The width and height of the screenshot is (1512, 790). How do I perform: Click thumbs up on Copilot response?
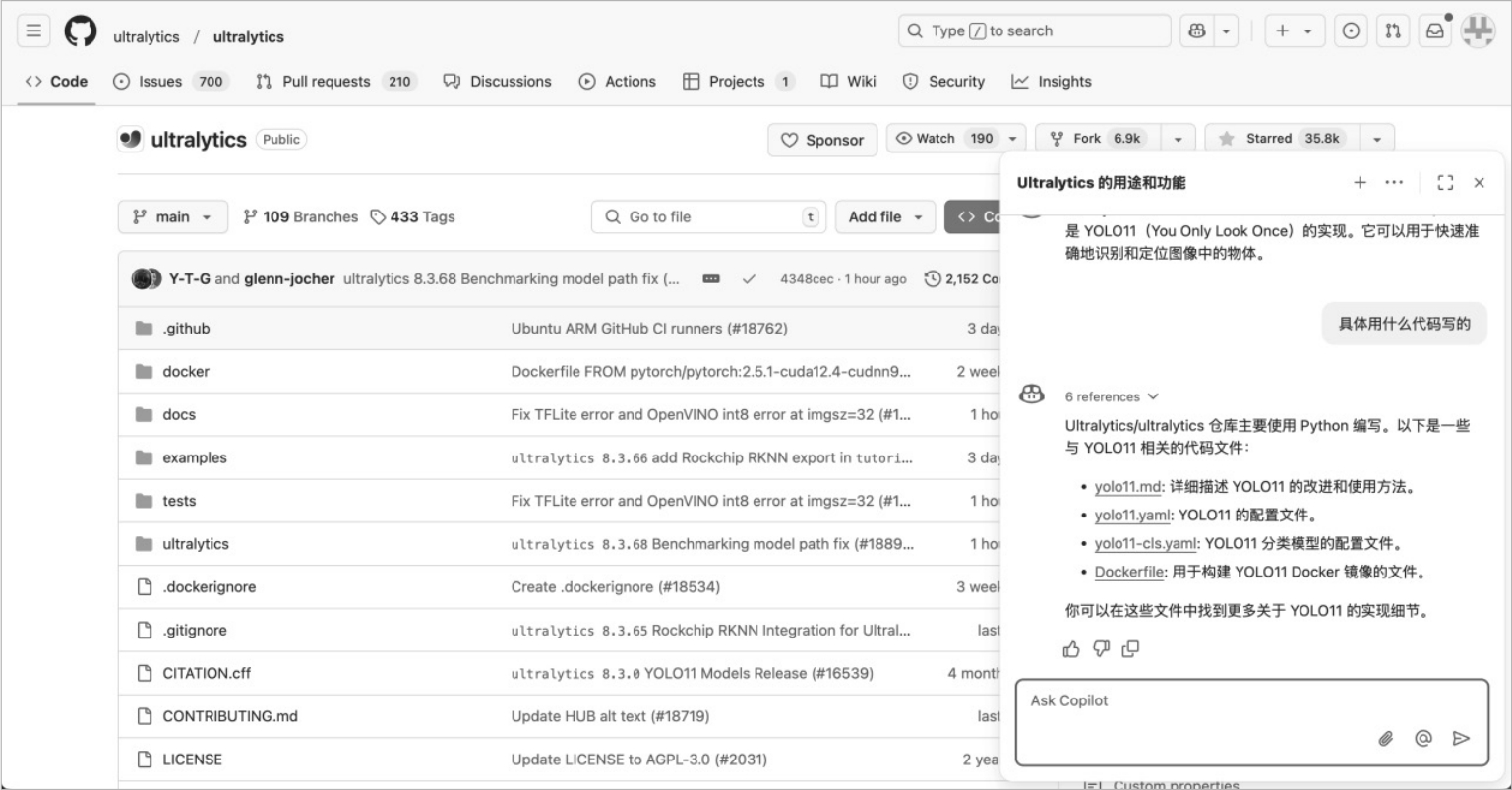pos(1071,648)
